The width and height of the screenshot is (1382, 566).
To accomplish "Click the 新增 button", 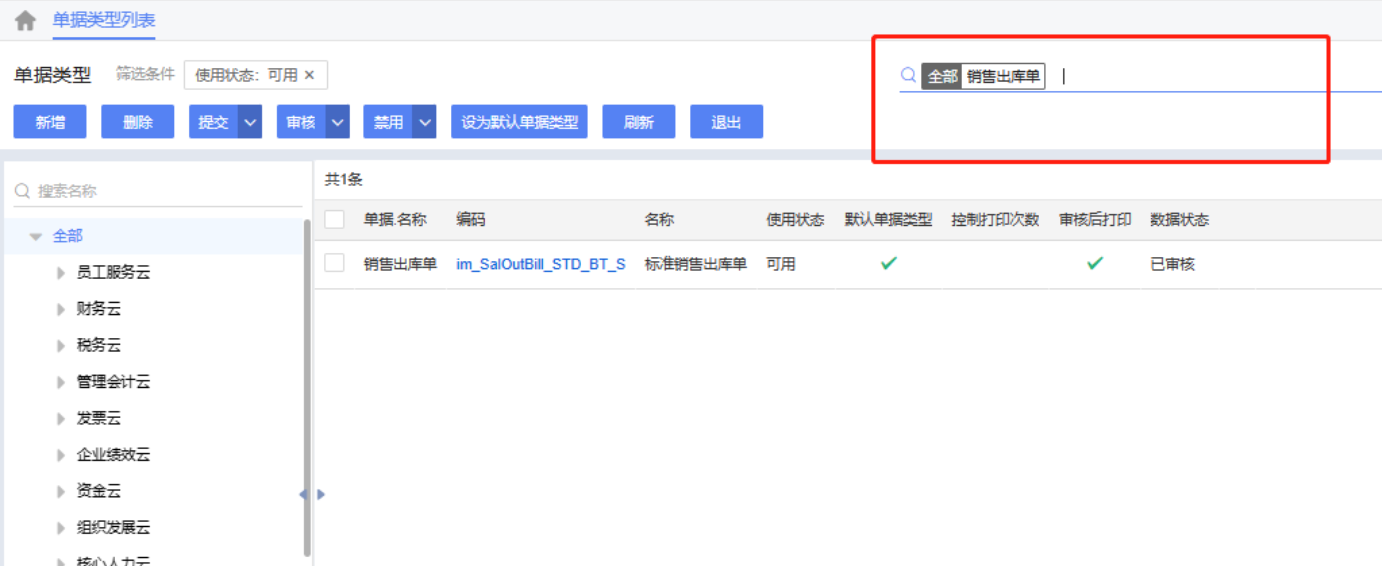I will coord(50,122).
